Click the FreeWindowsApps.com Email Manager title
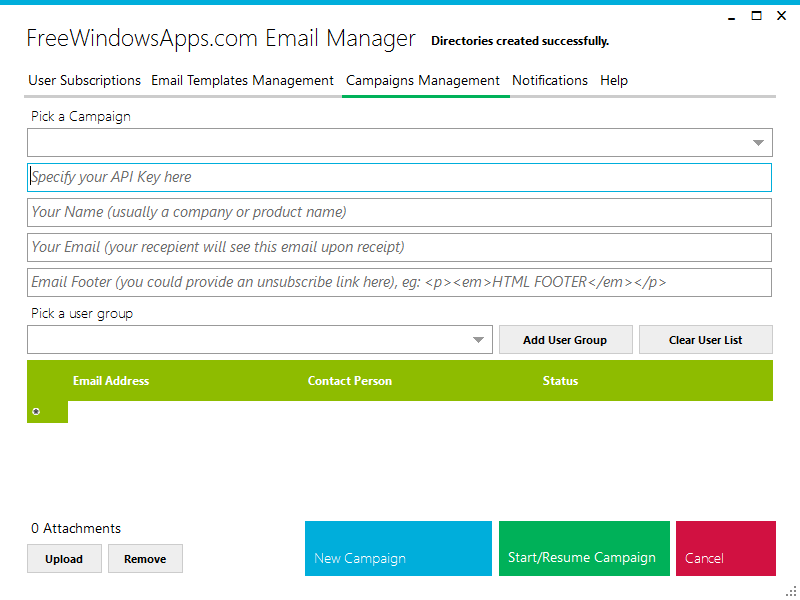This screenshot has height=600, width=800. click(221, 39)
